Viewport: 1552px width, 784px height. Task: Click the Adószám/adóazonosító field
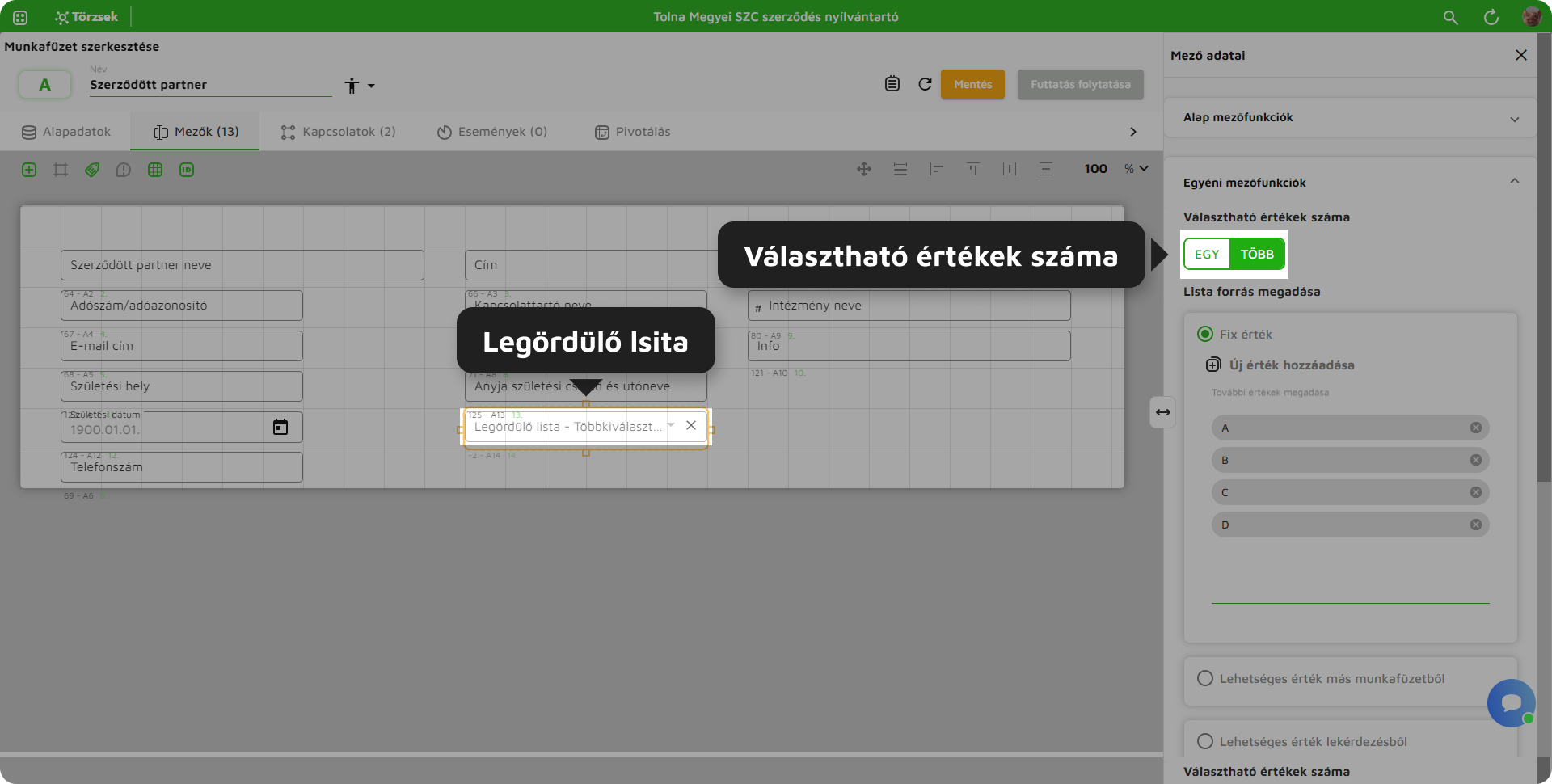point(182,306)
